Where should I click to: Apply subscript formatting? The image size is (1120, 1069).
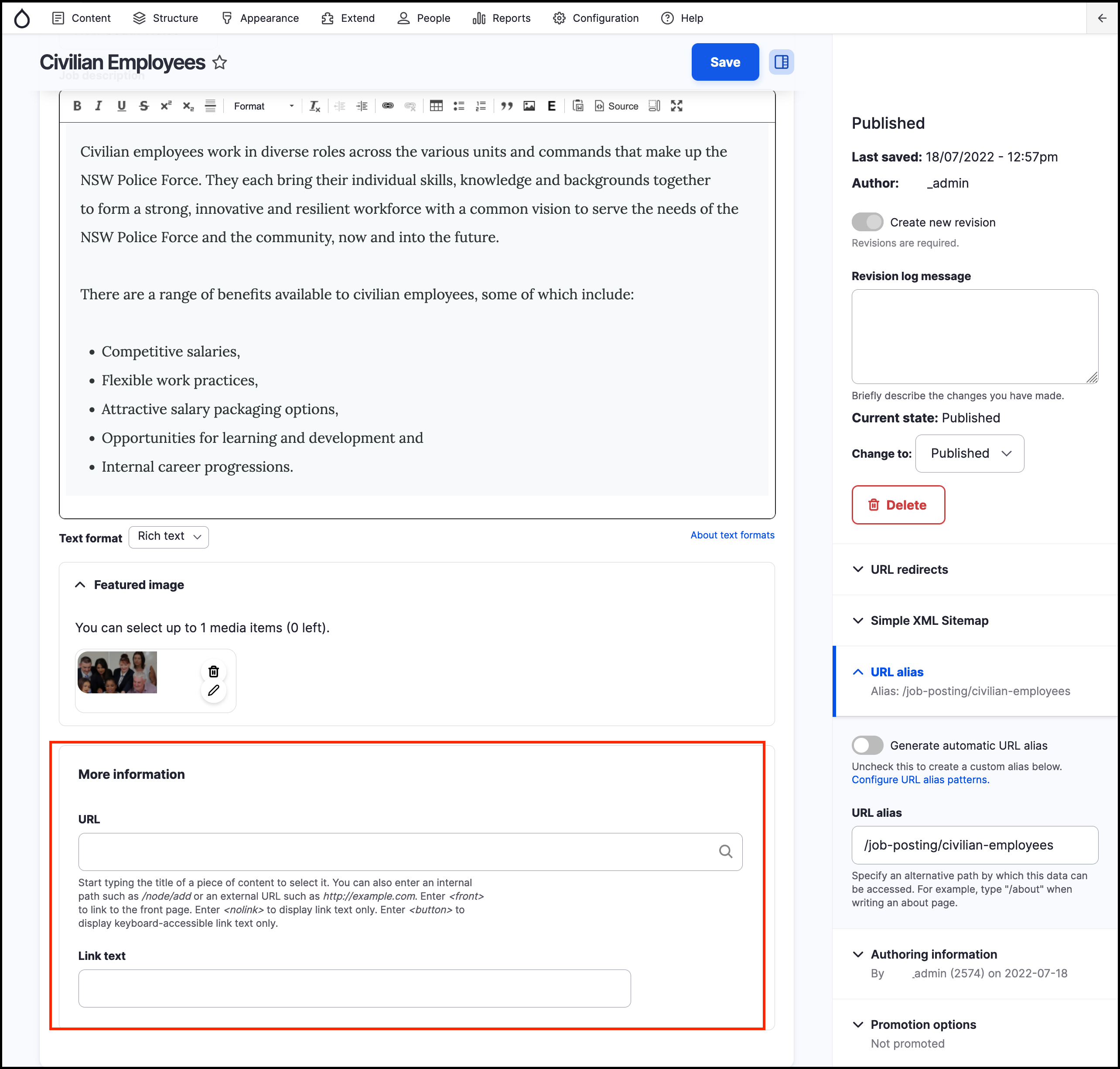coord(188,106)
